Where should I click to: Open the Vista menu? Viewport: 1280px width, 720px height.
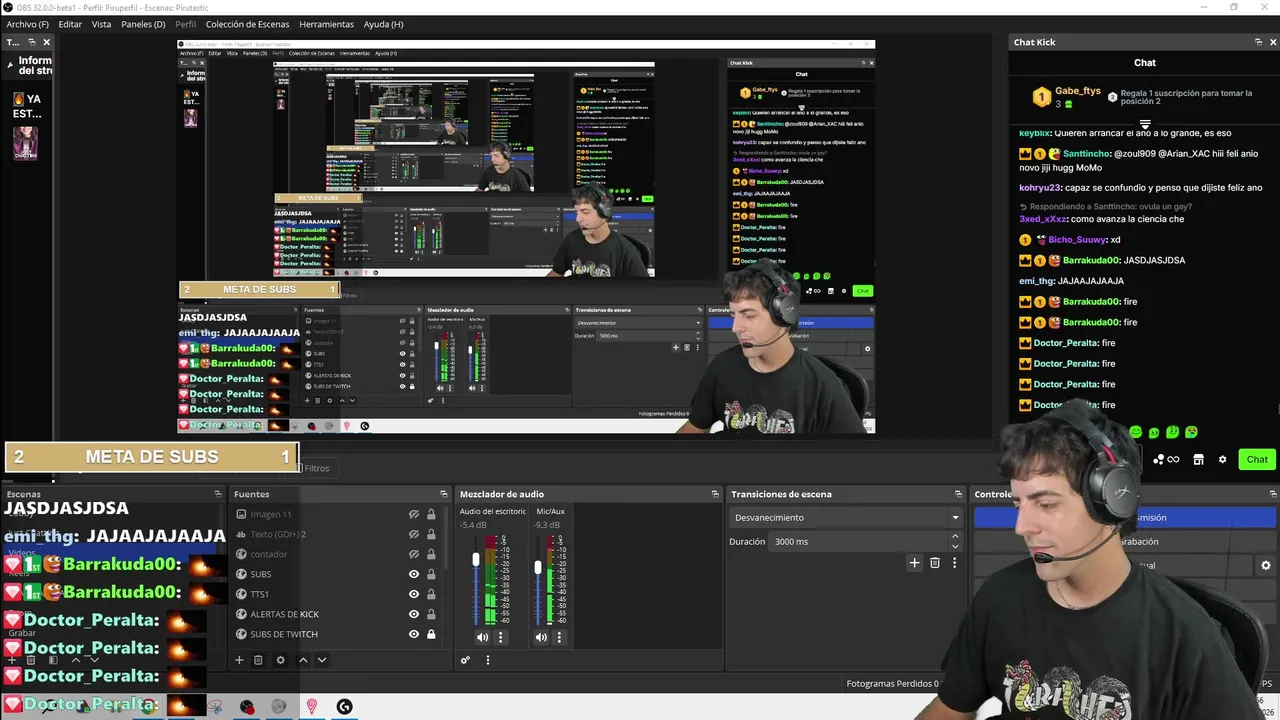[102, 24]
